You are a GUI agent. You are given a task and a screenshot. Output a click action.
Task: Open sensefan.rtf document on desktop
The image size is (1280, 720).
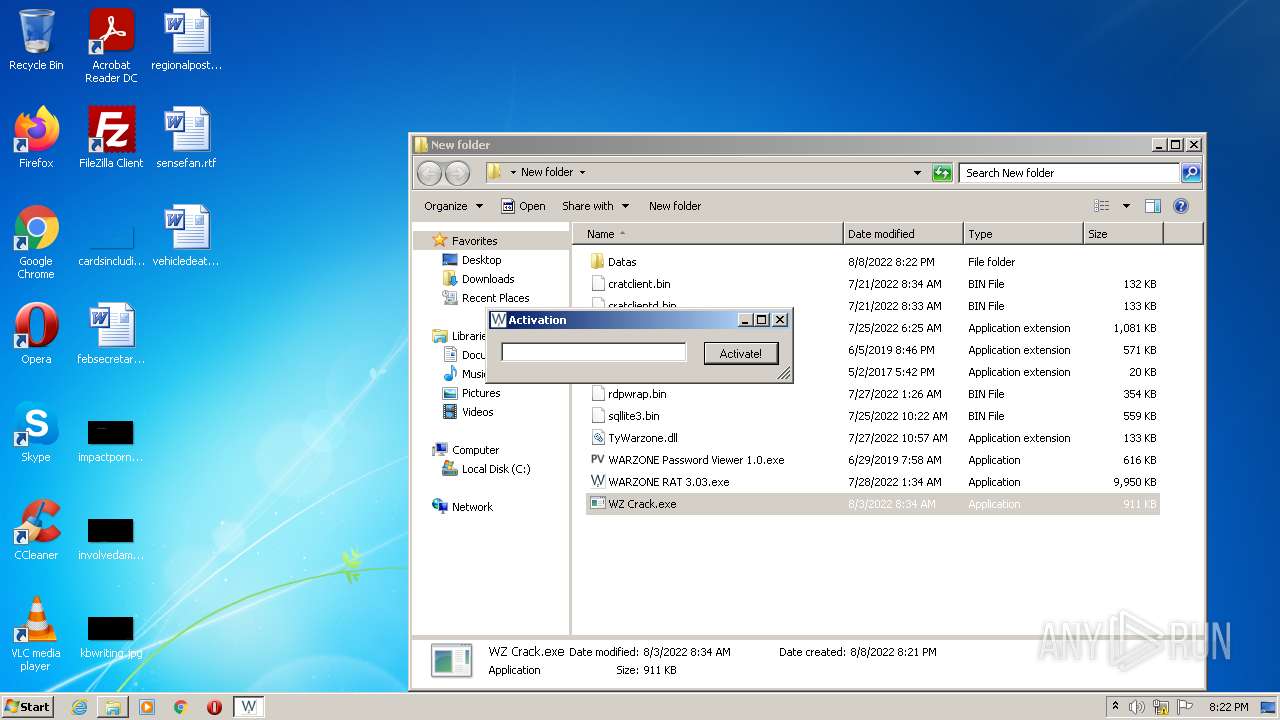tap(186, 138)
